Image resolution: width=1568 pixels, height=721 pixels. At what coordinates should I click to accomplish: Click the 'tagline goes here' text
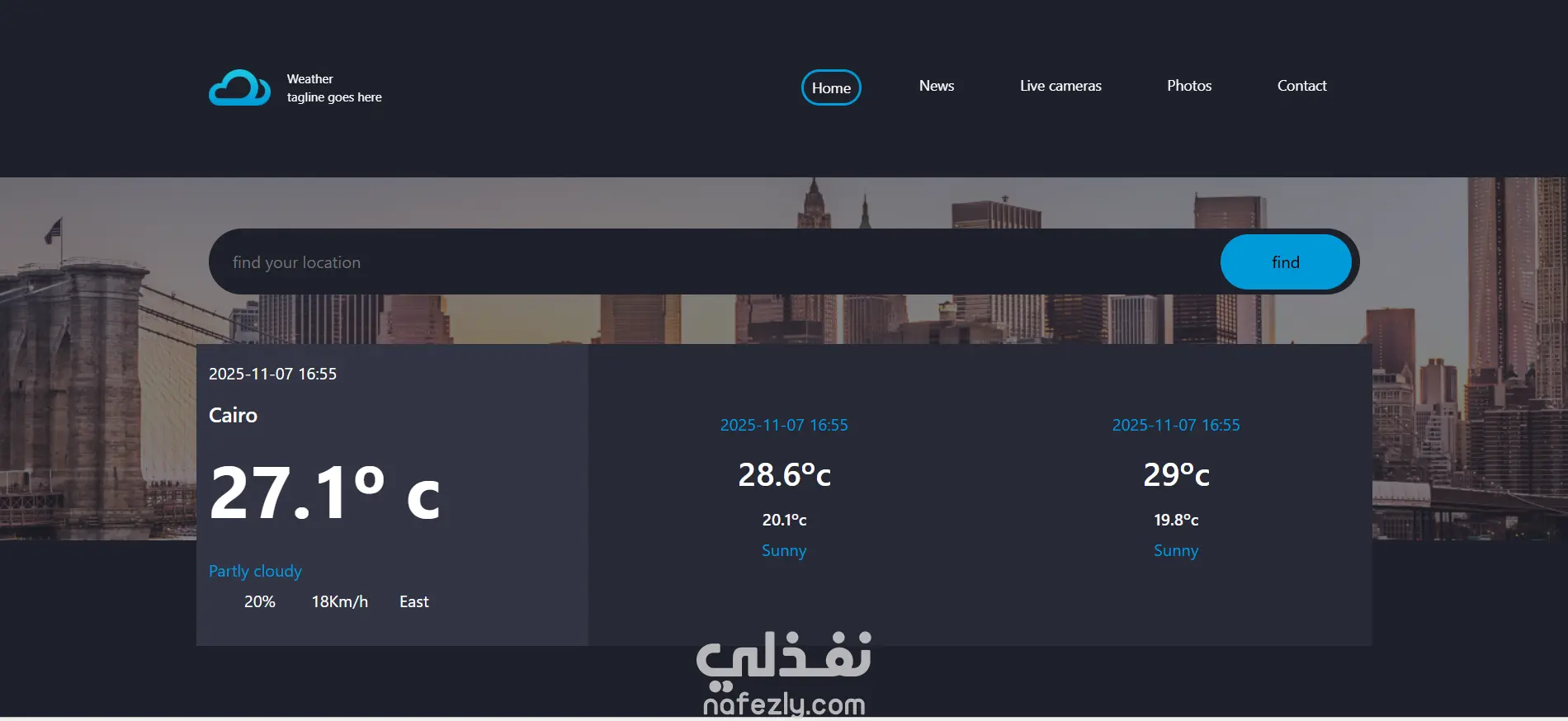coord(334,97)
